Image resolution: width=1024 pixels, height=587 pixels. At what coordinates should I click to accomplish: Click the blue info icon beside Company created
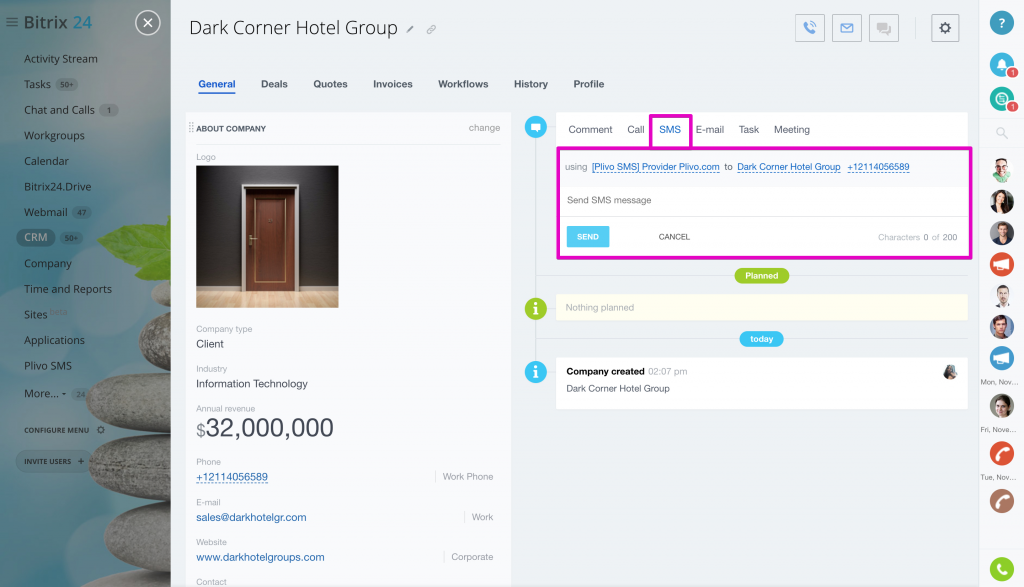pyautogui.click(x=536, y=372)
